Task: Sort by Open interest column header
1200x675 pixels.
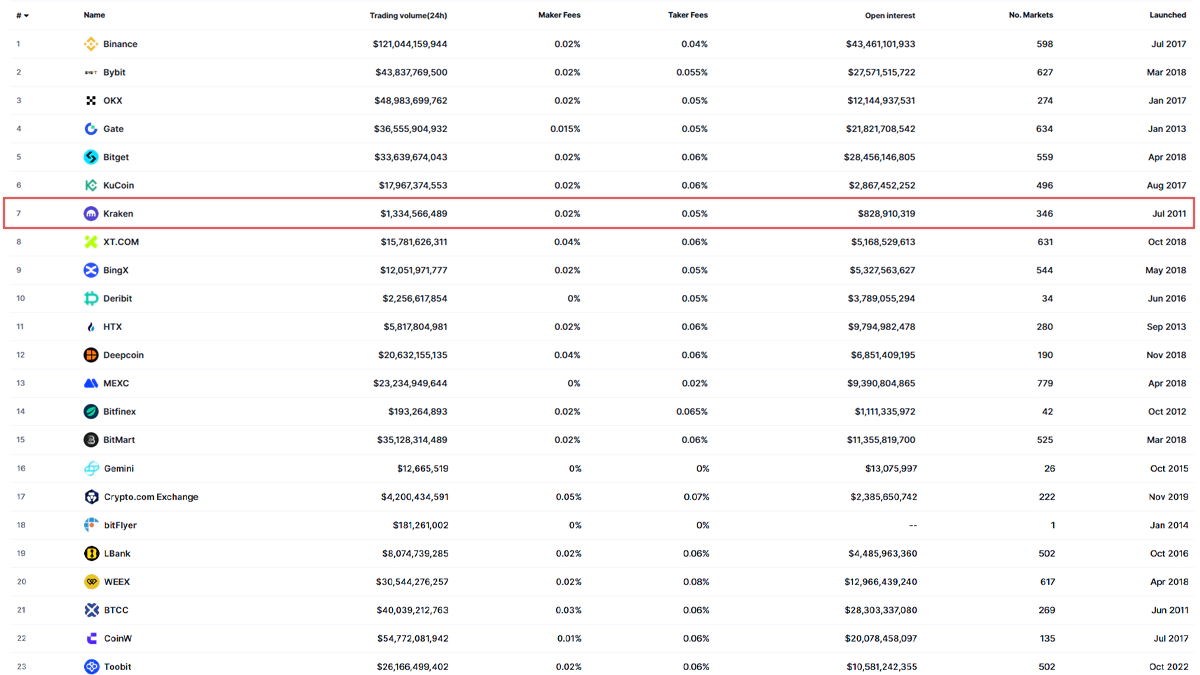Action: click(x=889, y=16)
